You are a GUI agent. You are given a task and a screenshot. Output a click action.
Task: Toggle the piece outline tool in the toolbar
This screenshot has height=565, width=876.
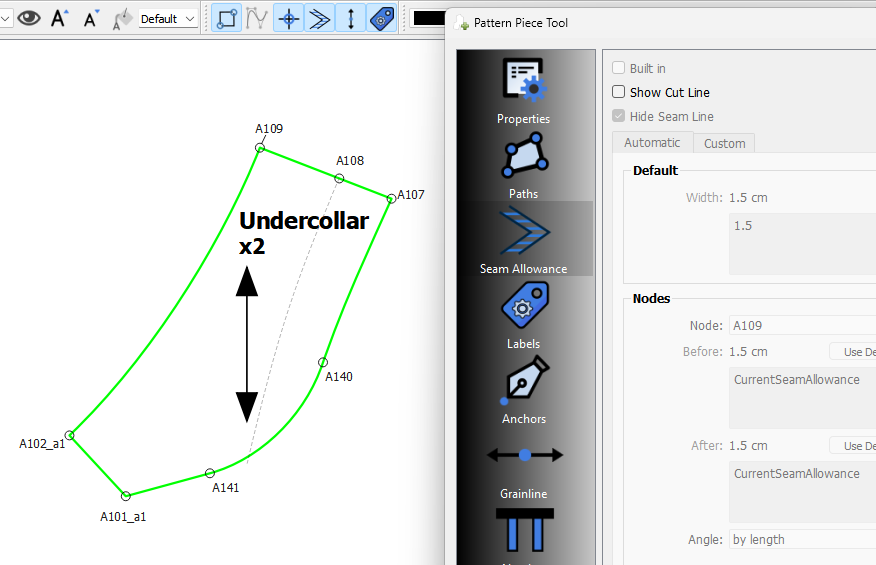click(226, 18)
